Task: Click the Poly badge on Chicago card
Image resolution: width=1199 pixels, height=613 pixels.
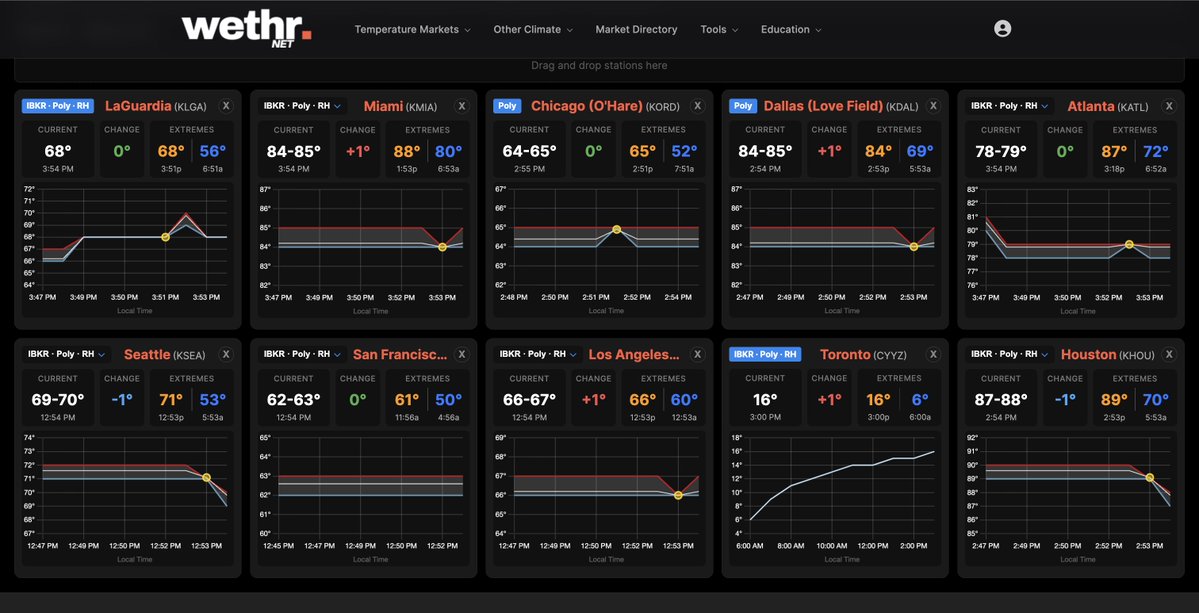Action: point(505,105)
